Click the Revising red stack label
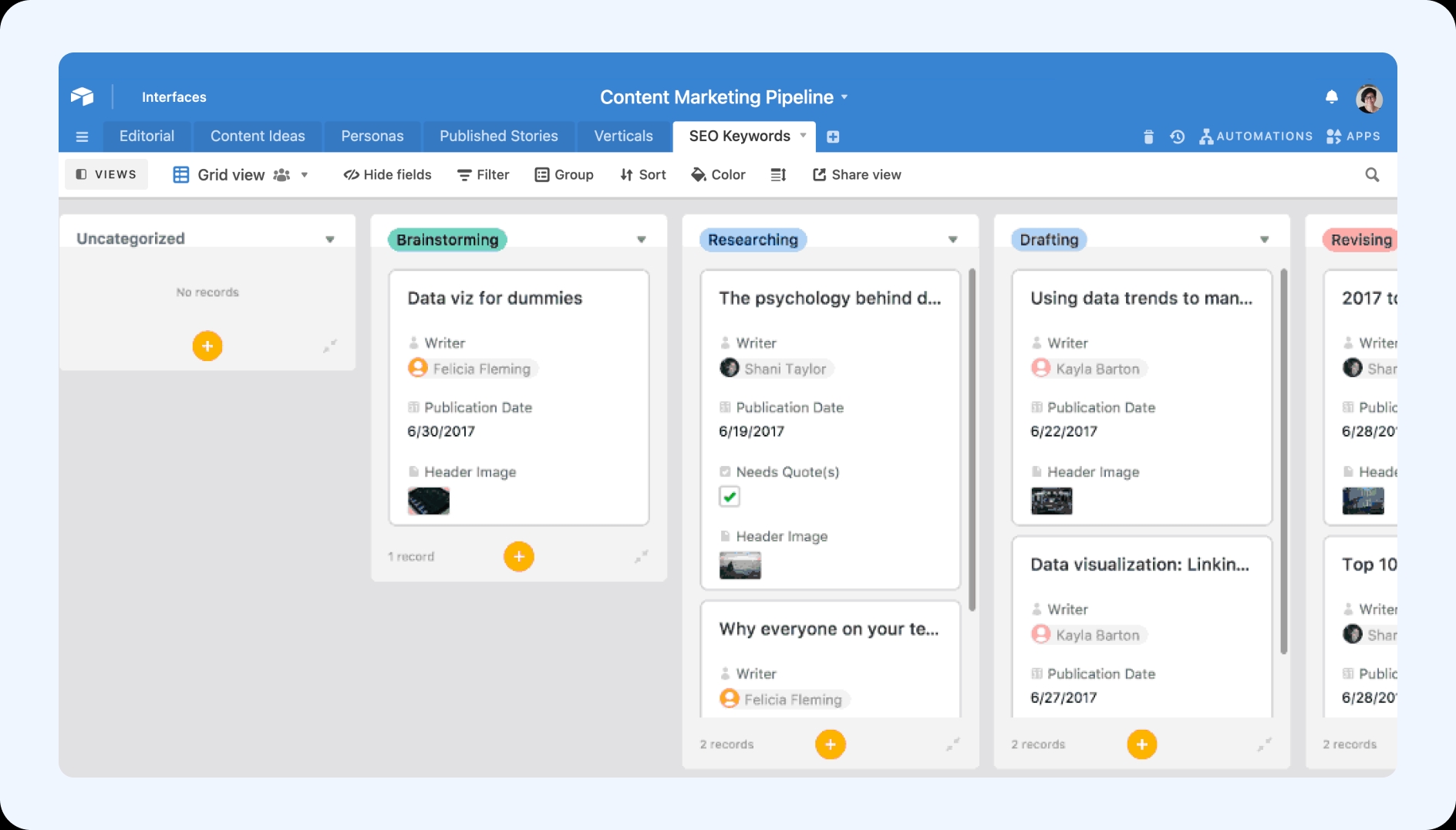This screenshot has width=1456, height=830. (1360, 240)
